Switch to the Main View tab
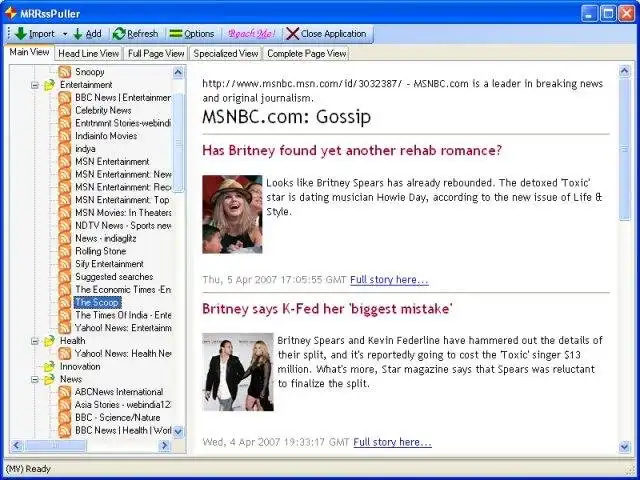The height and width of the screenshot is (480, 640). click(29, 52)
